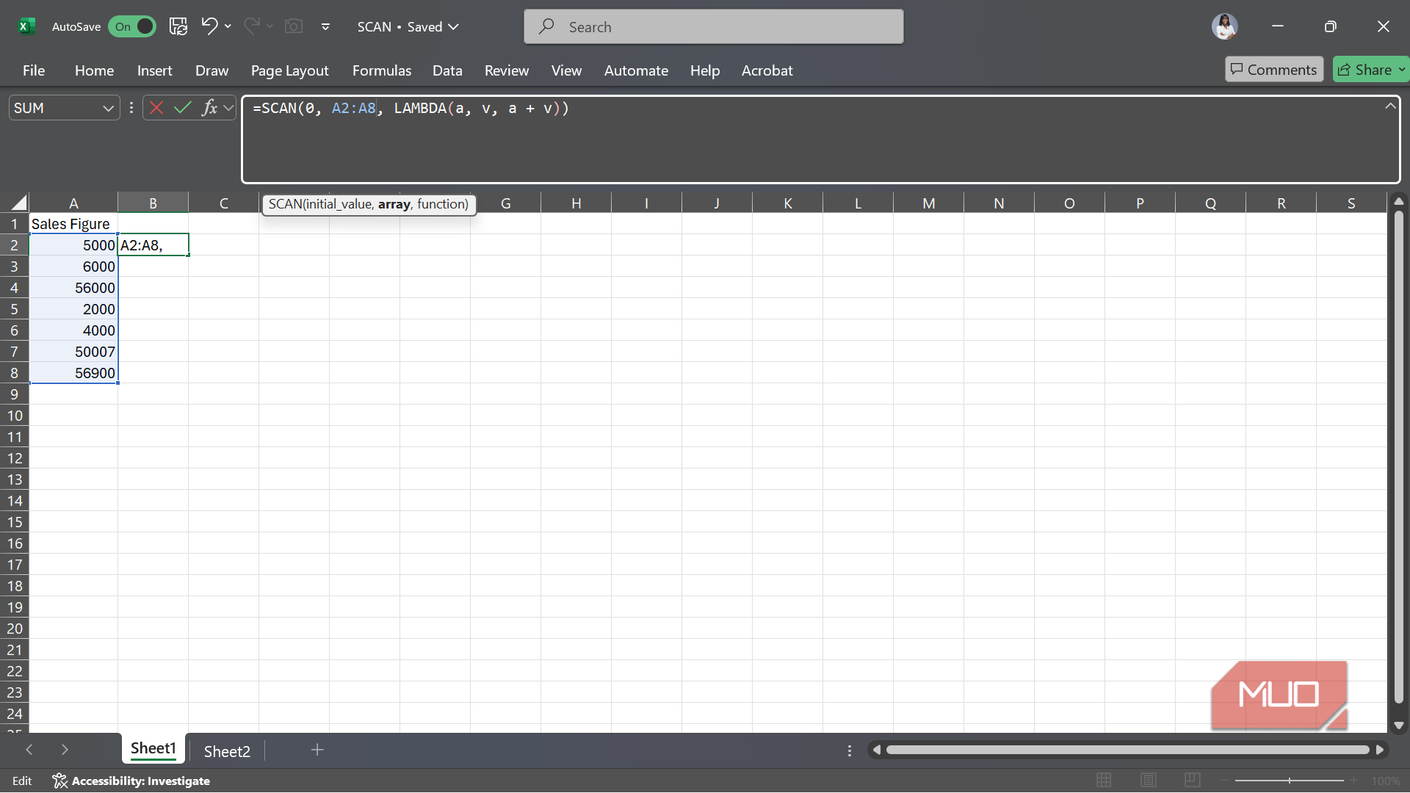The width and height of the screenshot is (1410, 793).
Task: Expand the Name Box dropdown showing SUM
Action: tap(108, 108)
